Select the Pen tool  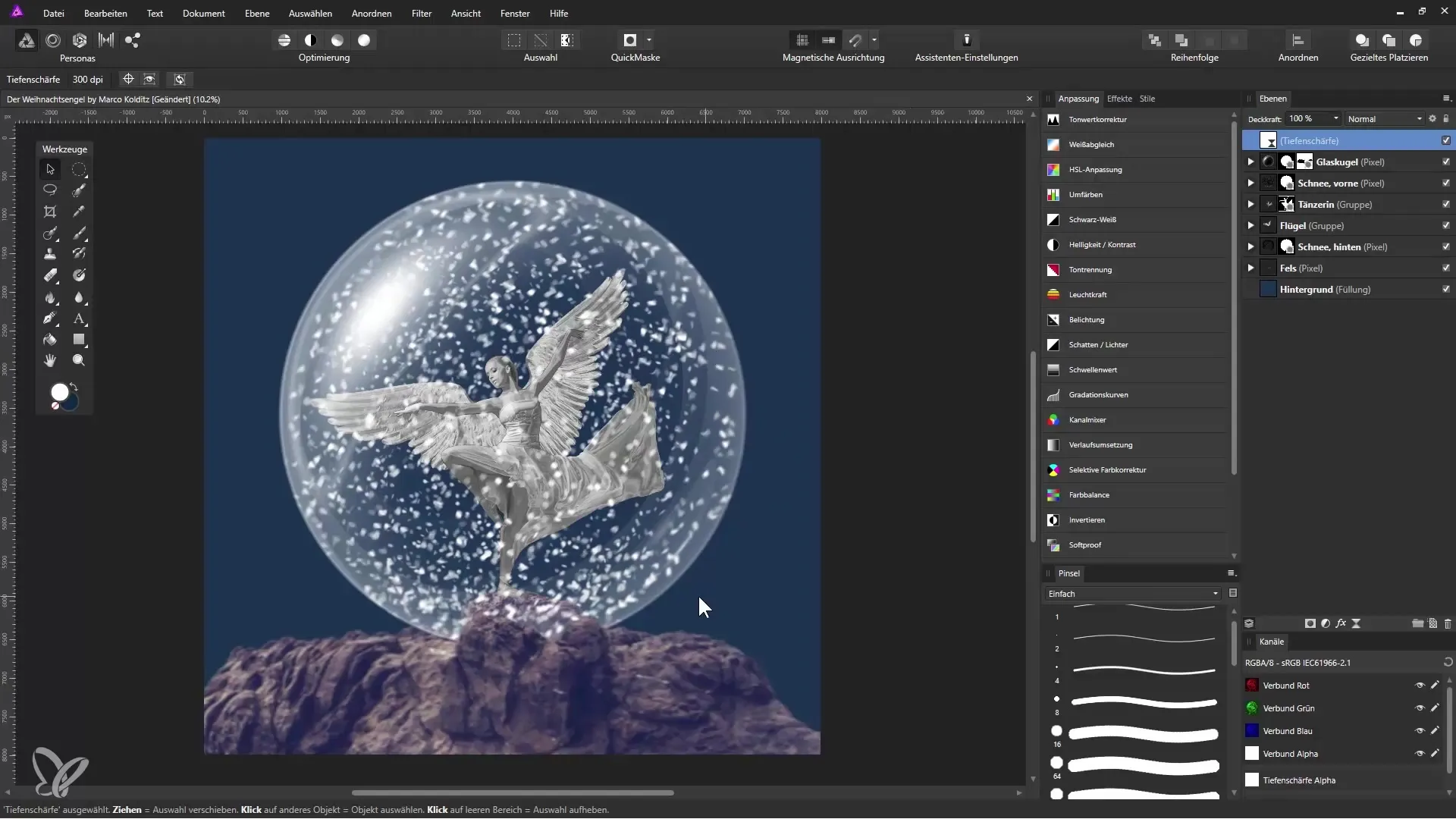(50, 318)
